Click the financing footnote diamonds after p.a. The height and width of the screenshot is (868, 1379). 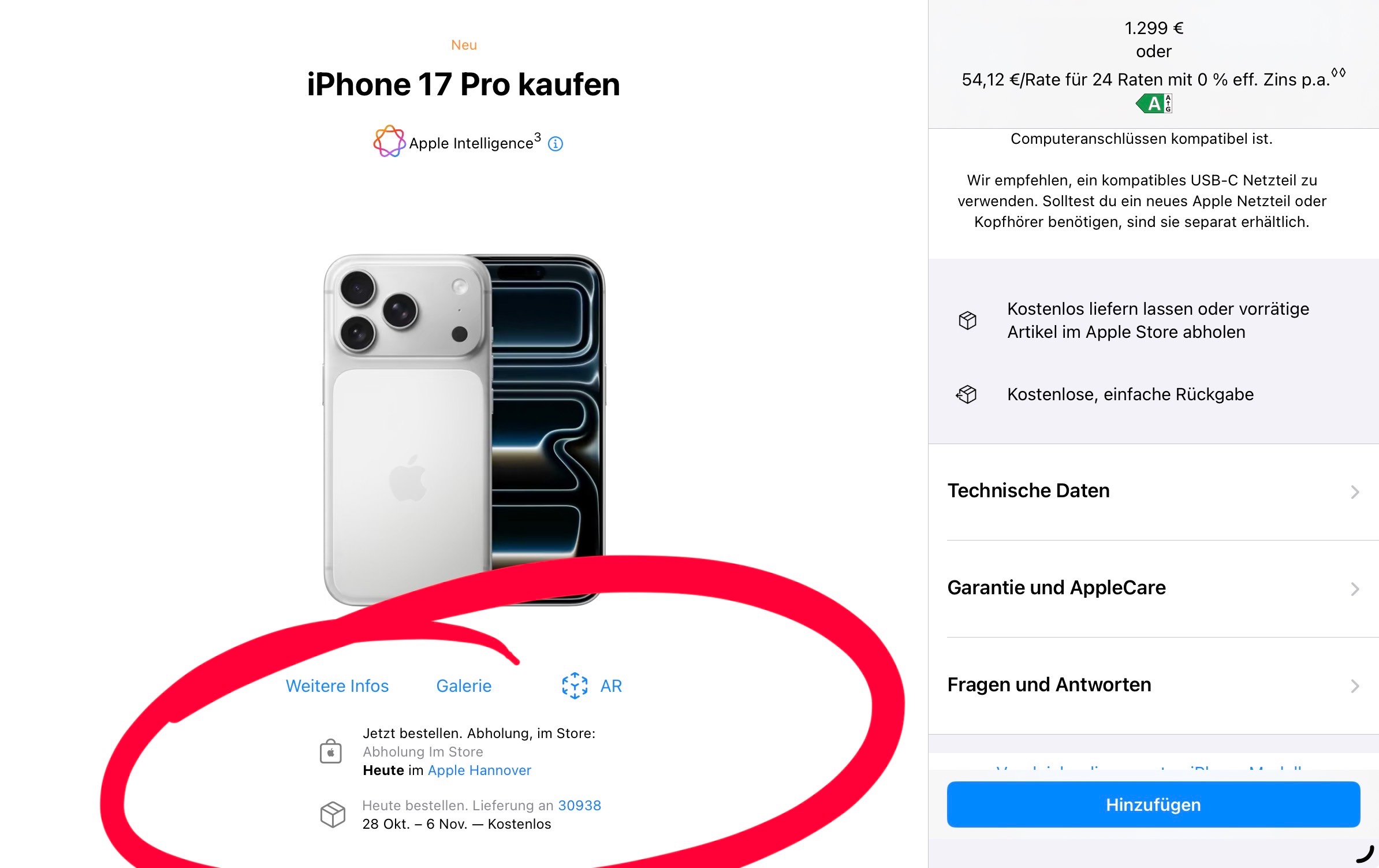1338,73
